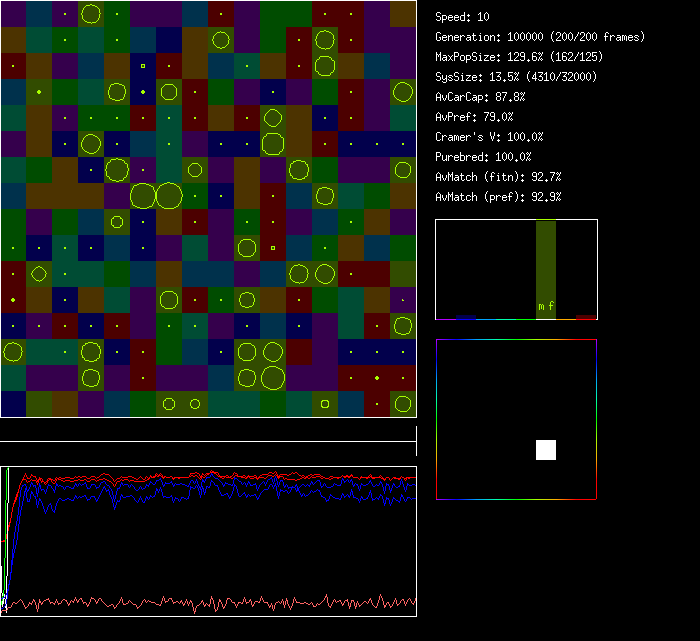Click the olive cell at grid's top-right corner

[x=403, y=14]
